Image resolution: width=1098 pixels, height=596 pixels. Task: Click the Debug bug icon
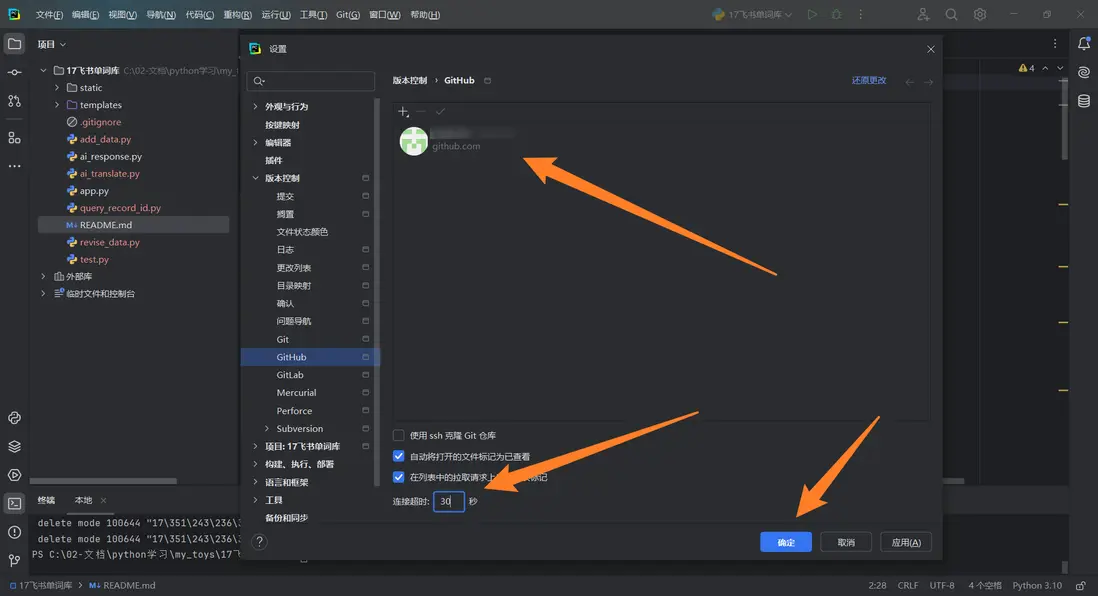pyautogui.click(x=836, y=14)
